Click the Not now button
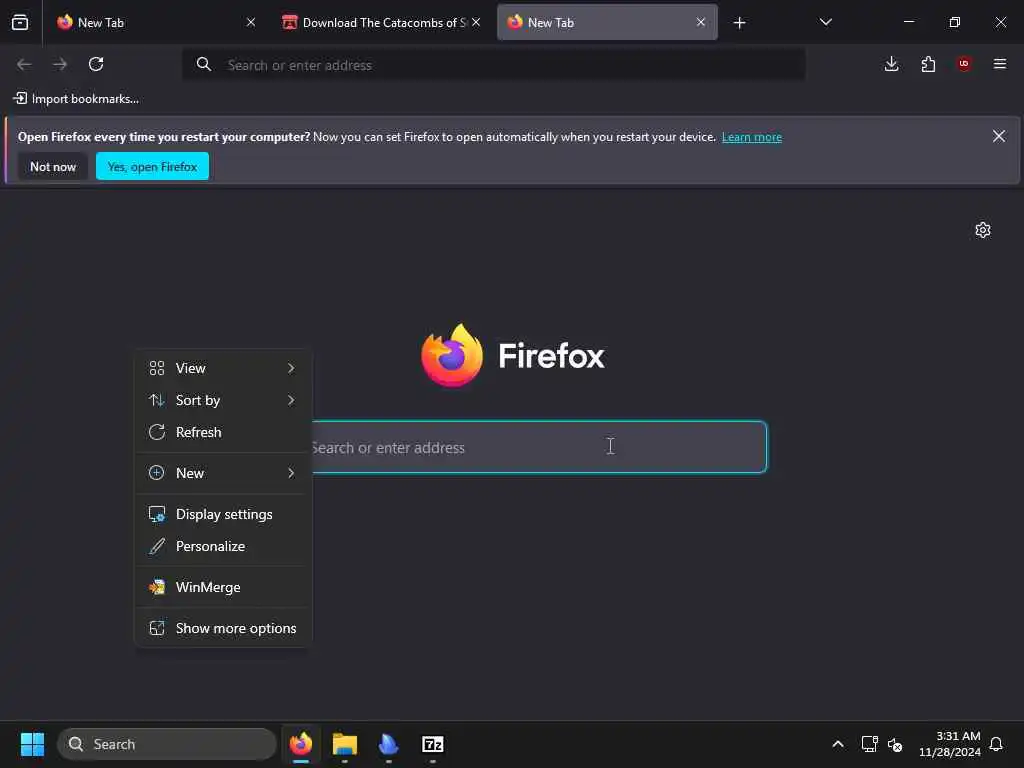The height and width of the screenshot is (768, 1024). coord(53,167)
